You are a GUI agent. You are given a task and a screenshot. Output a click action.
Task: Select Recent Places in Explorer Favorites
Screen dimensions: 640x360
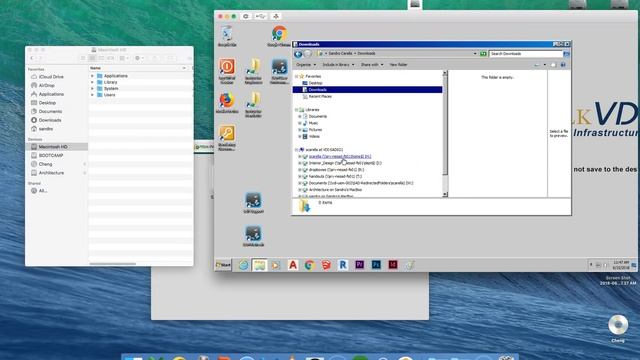pyautogui.click(x=317, y=96)
